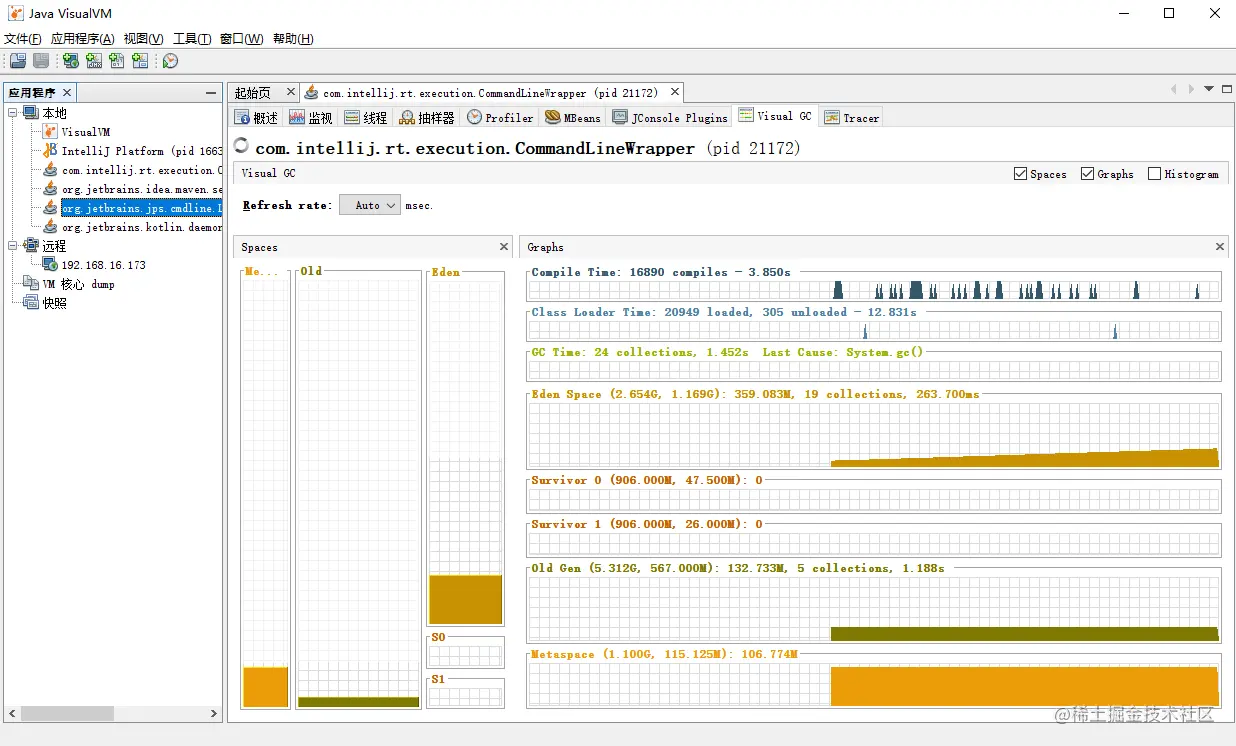Click the grayed-out Save toolbar icon

(41, 61)
